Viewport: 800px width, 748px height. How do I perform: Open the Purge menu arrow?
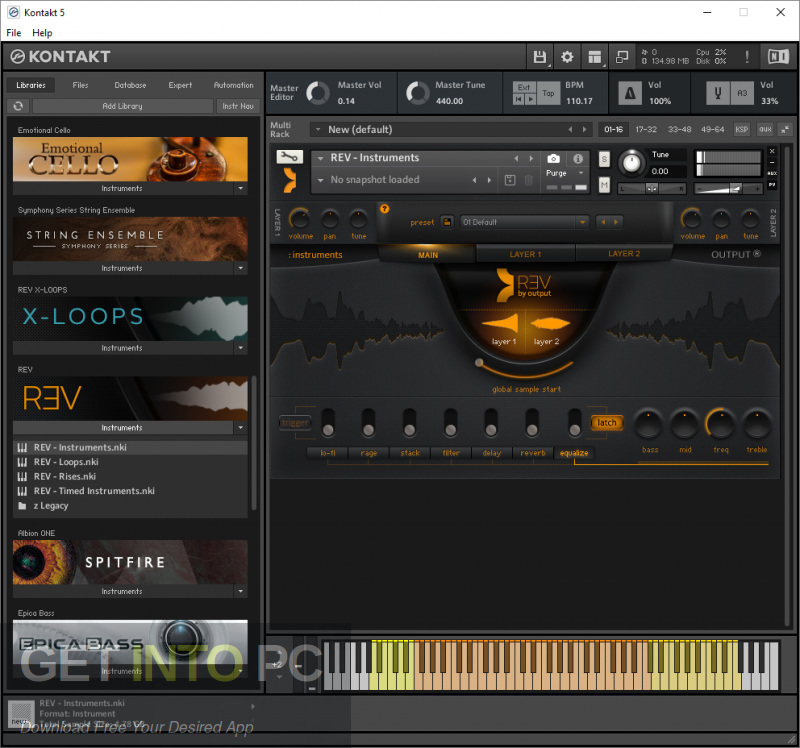point(581,173)
